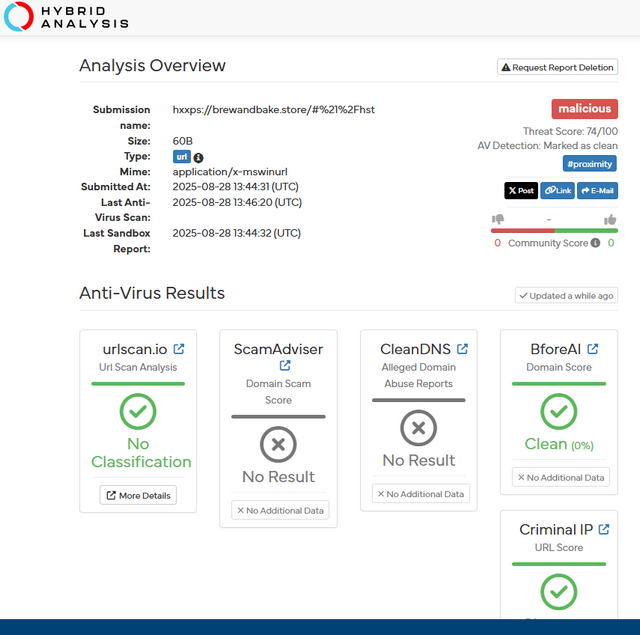Image resolution: width=640 pixels, height=635 pixels.
Task: Click the CleanDNS no result X icon
Action: click(418, 428)
